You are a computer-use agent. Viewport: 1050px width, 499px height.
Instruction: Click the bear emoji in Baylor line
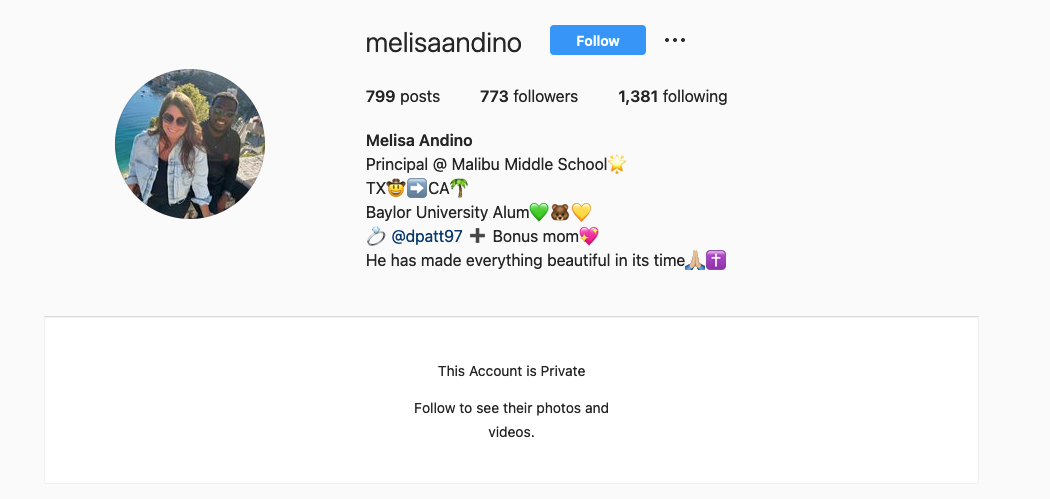click(559, 212)
